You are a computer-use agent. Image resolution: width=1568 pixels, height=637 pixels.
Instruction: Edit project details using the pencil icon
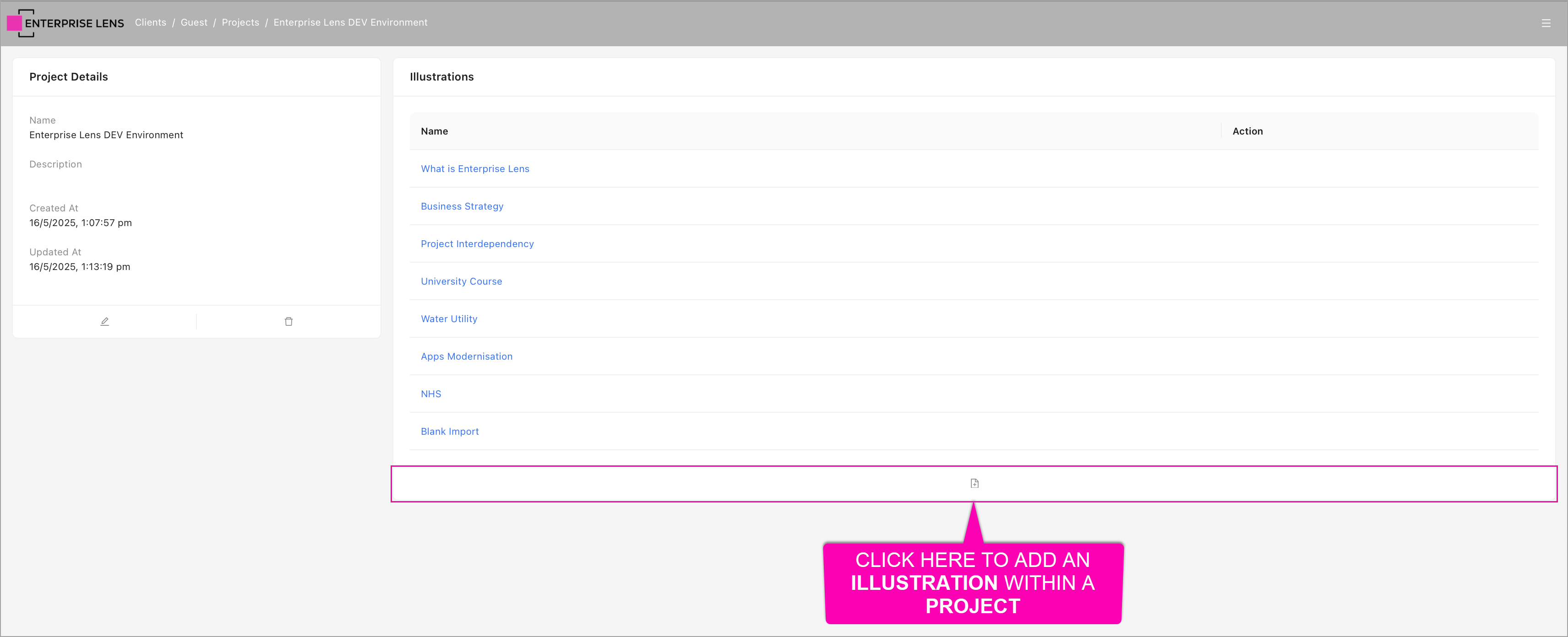pyautogui.click(x=104, y=321)
